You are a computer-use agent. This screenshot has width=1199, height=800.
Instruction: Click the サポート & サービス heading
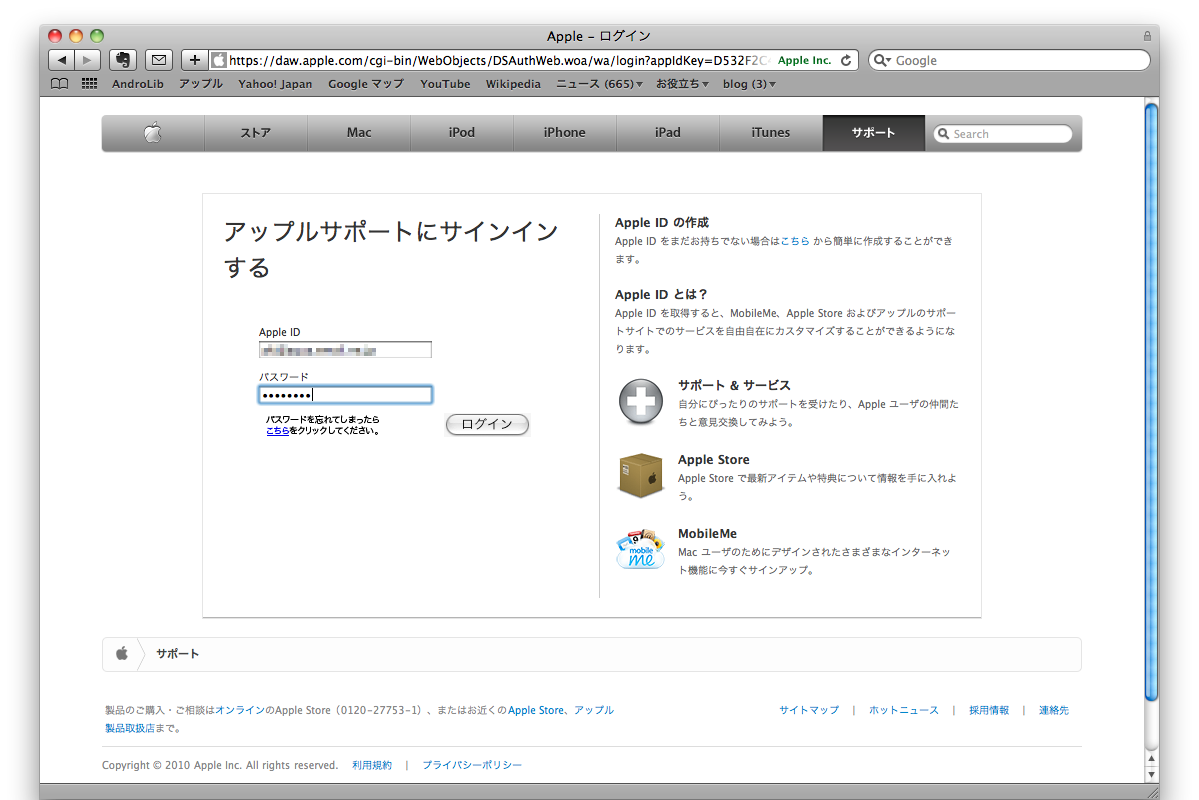coord(734,385)
